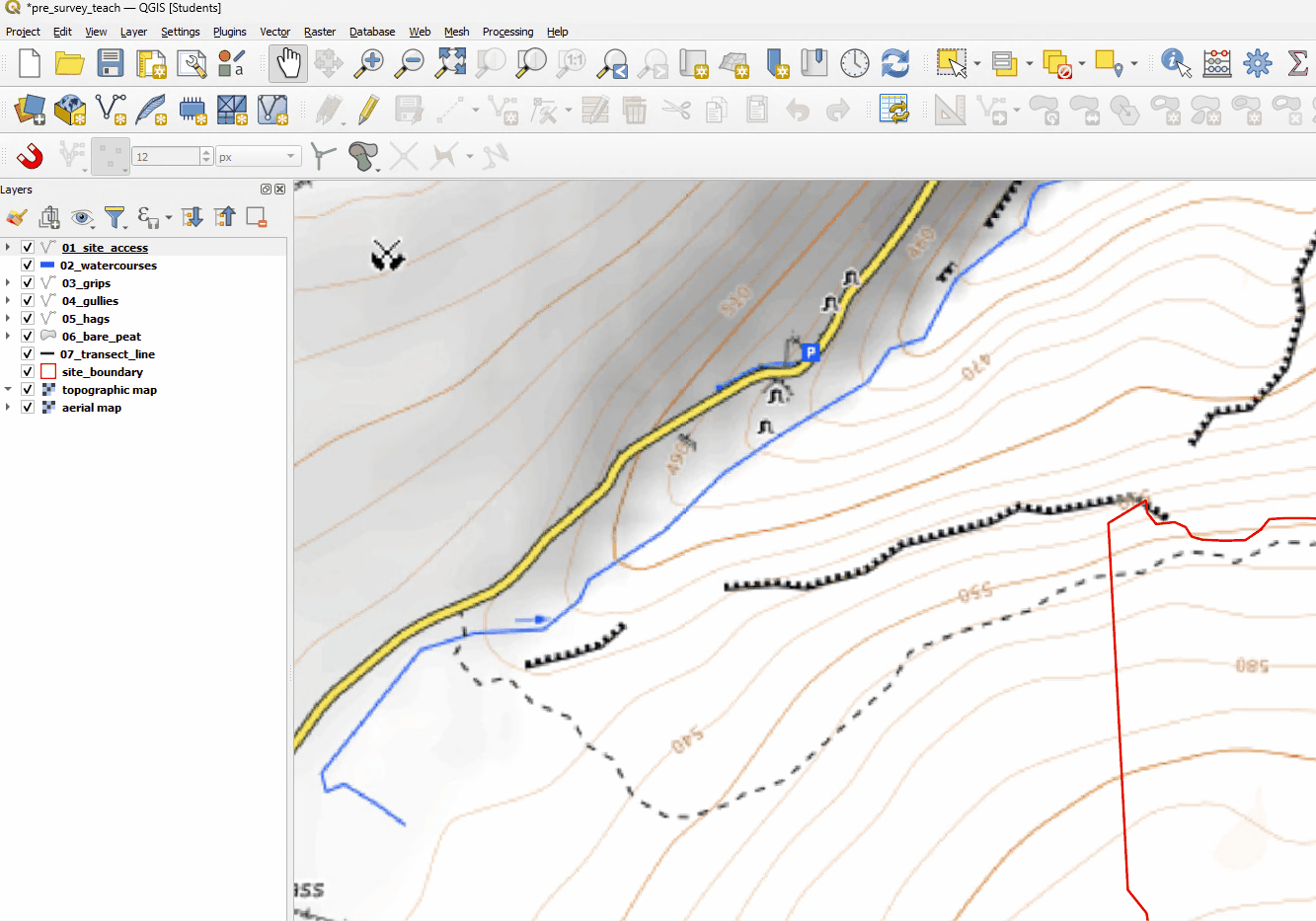The image size is (1316, 921).
Task: Click the red site_boundary symbol swatch
Action: 47,372
